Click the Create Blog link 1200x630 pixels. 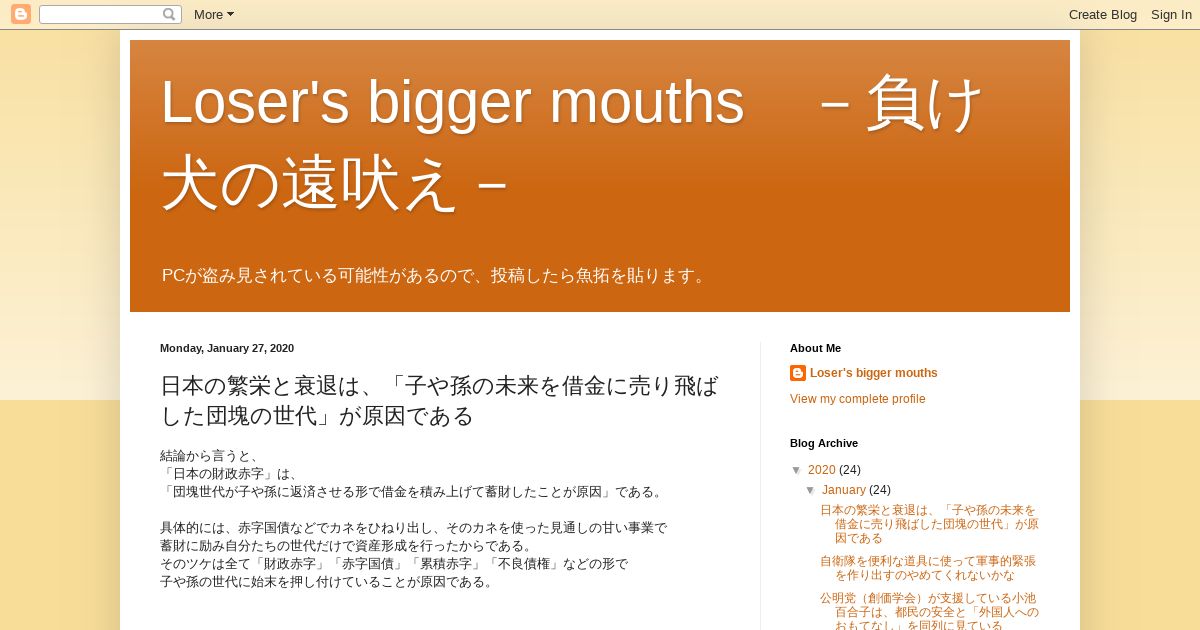coord(1103,14)
